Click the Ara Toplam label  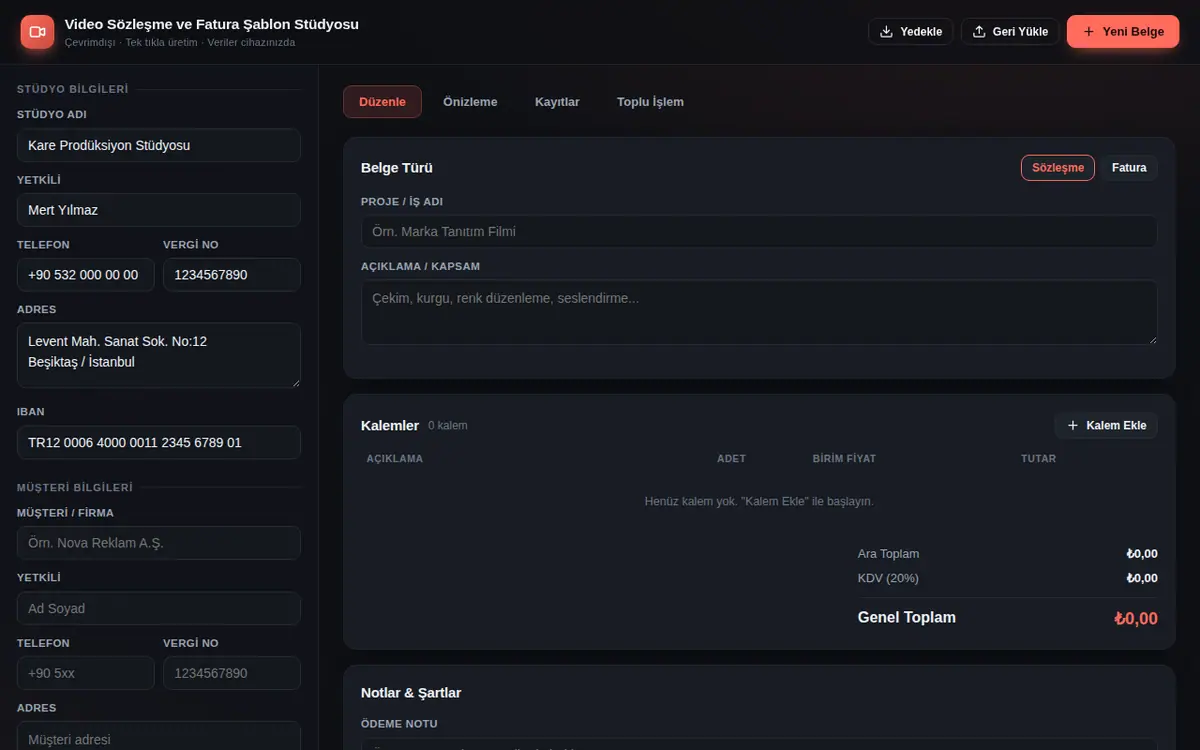[x=888, y=554]
